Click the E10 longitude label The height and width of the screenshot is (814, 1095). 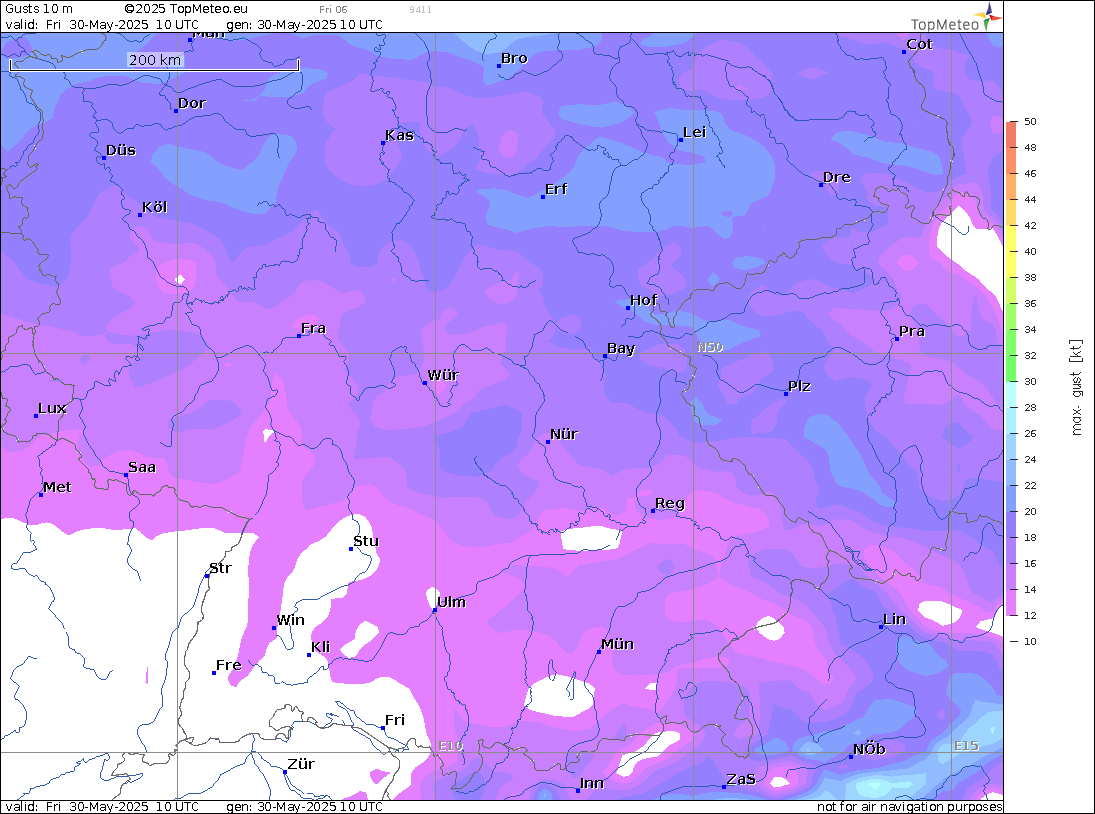(450, 746)
